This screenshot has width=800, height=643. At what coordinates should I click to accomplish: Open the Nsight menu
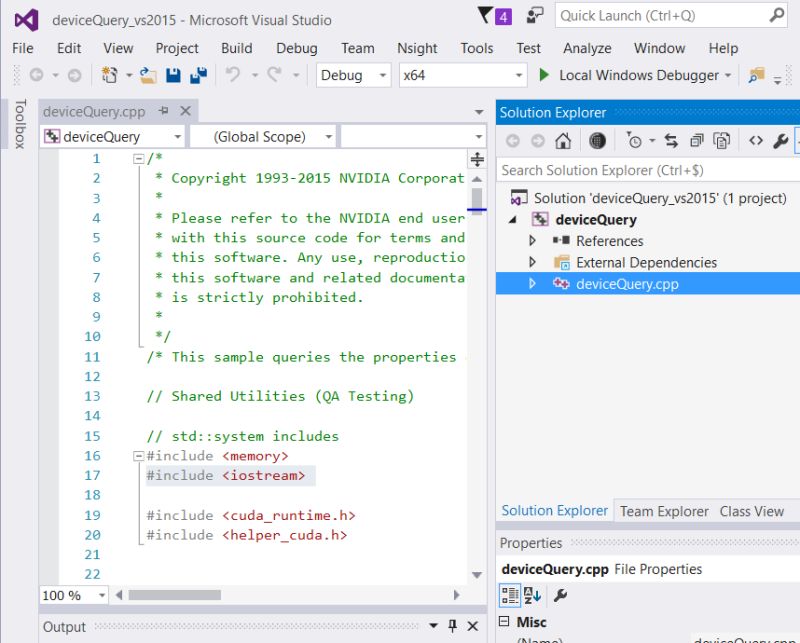click(417, 48)
